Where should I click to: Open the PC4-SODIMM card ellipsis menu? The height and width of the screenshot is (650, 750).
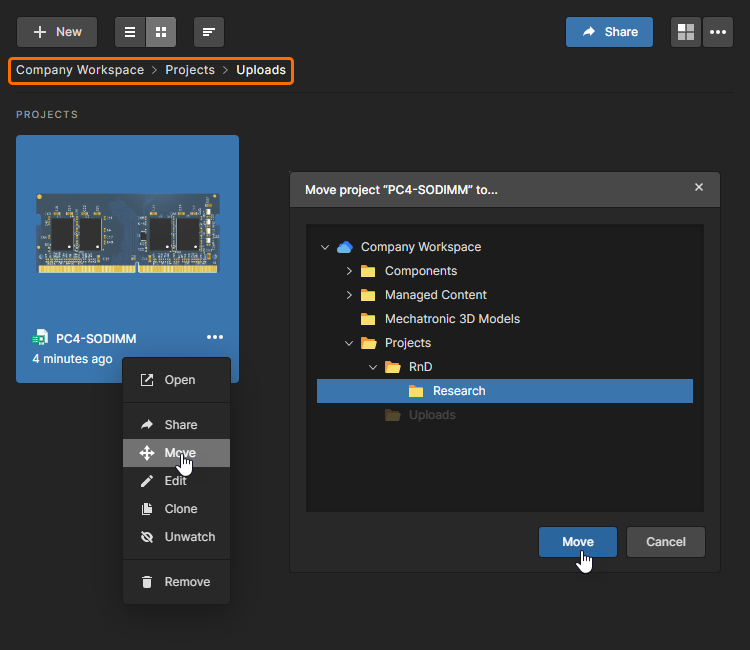click(x=215, y=338)
